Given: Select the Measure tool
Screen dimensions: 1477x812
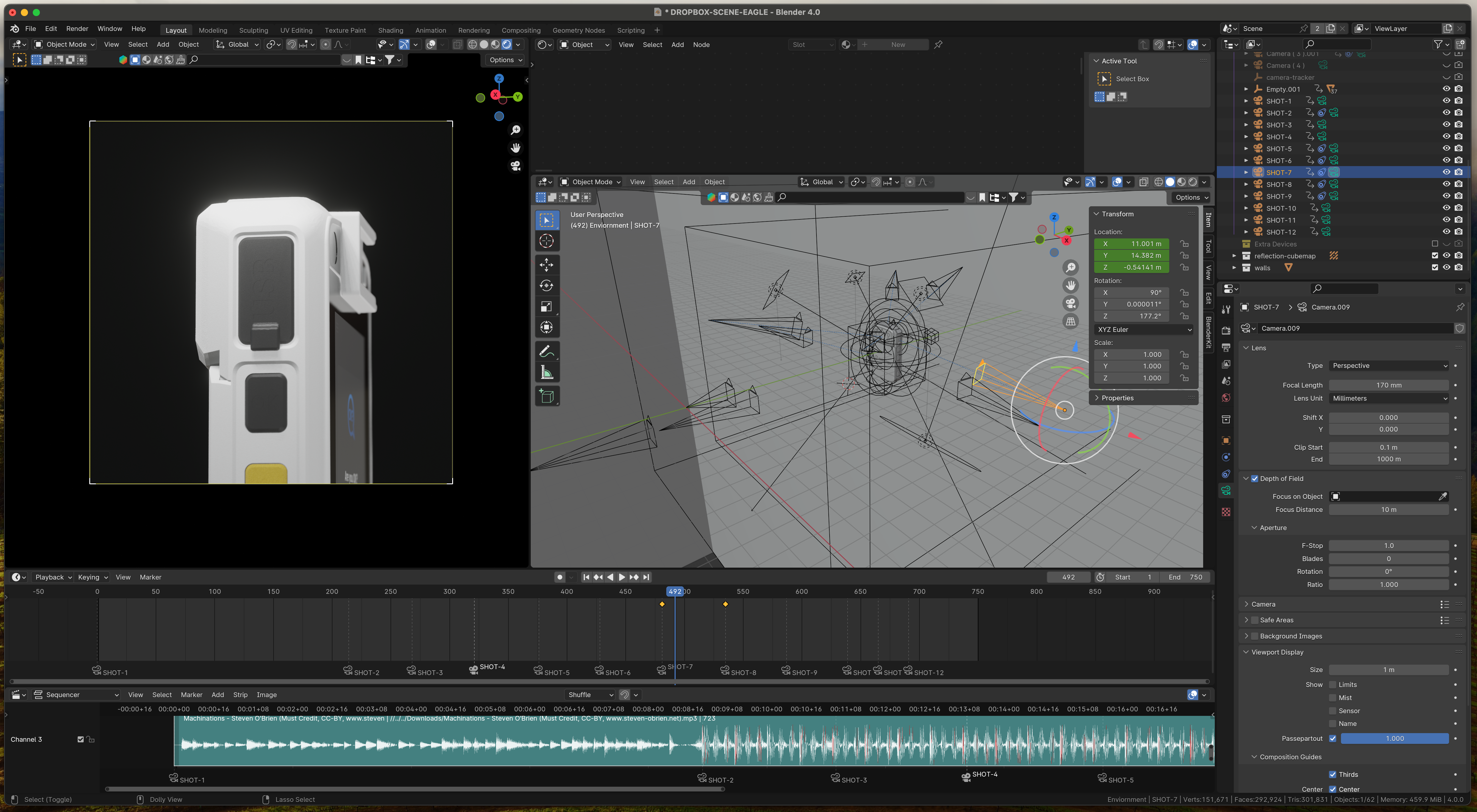Looking at the screenshot, I should pos(547,373).
